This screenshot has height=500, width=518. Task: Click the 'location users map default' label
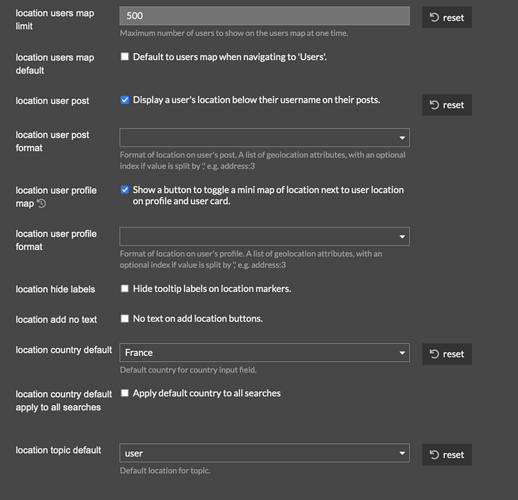pyautogui.click(x=55, y=64)
